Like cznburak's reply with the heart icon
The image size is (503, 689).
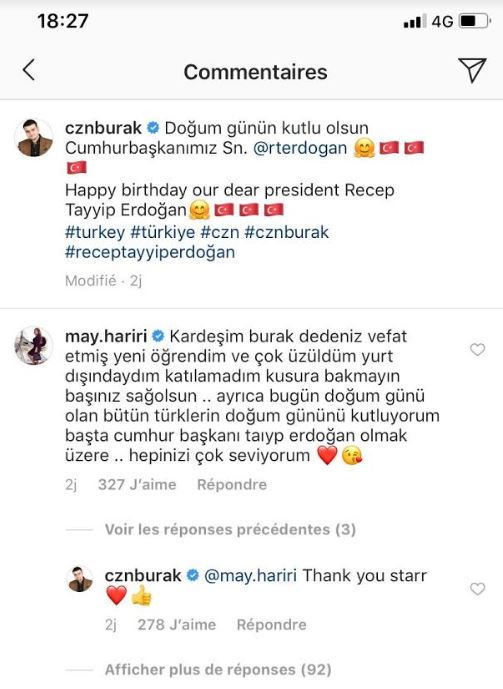[478, 589]
